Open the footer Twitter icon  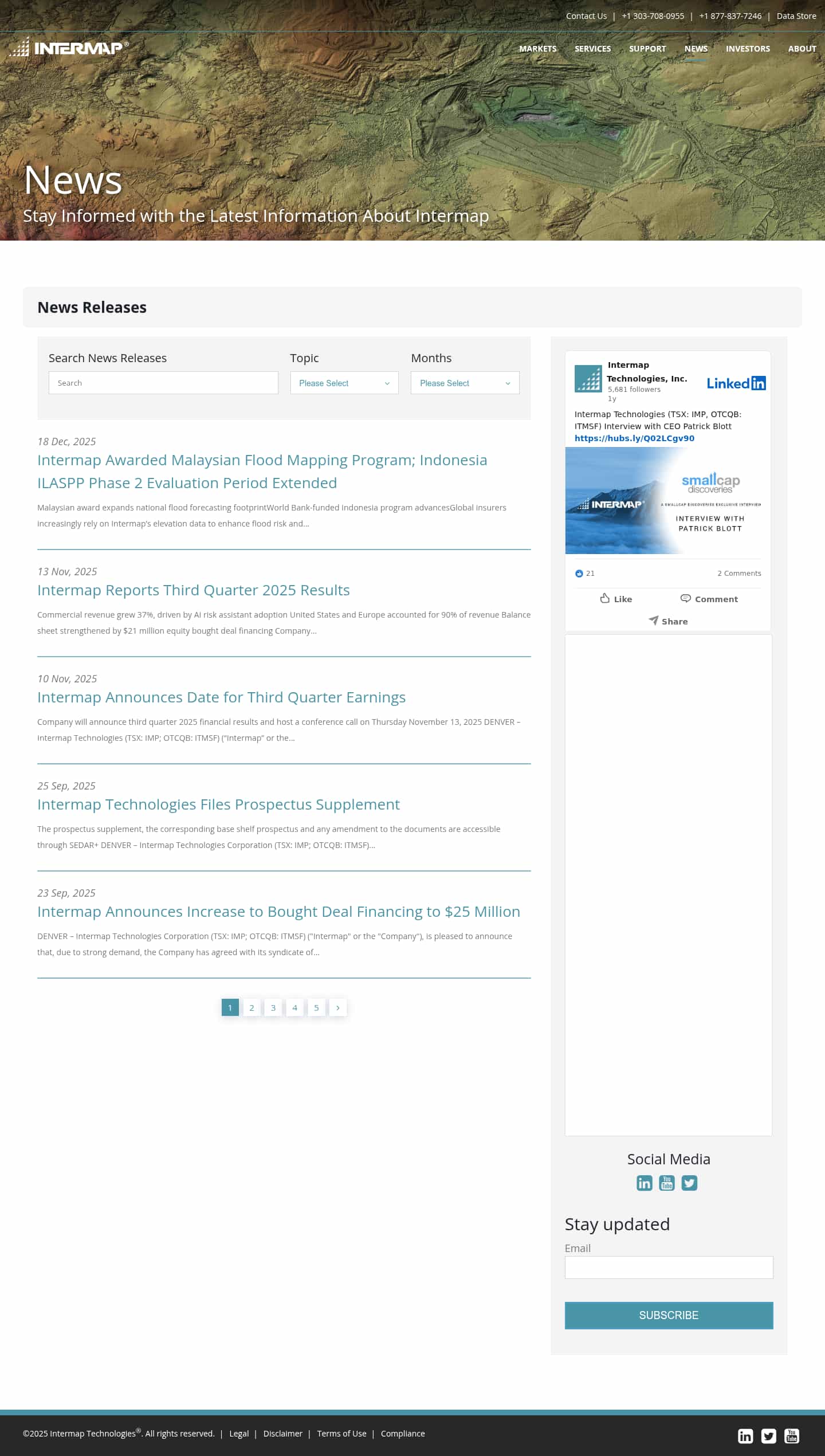coord(769,1435)
